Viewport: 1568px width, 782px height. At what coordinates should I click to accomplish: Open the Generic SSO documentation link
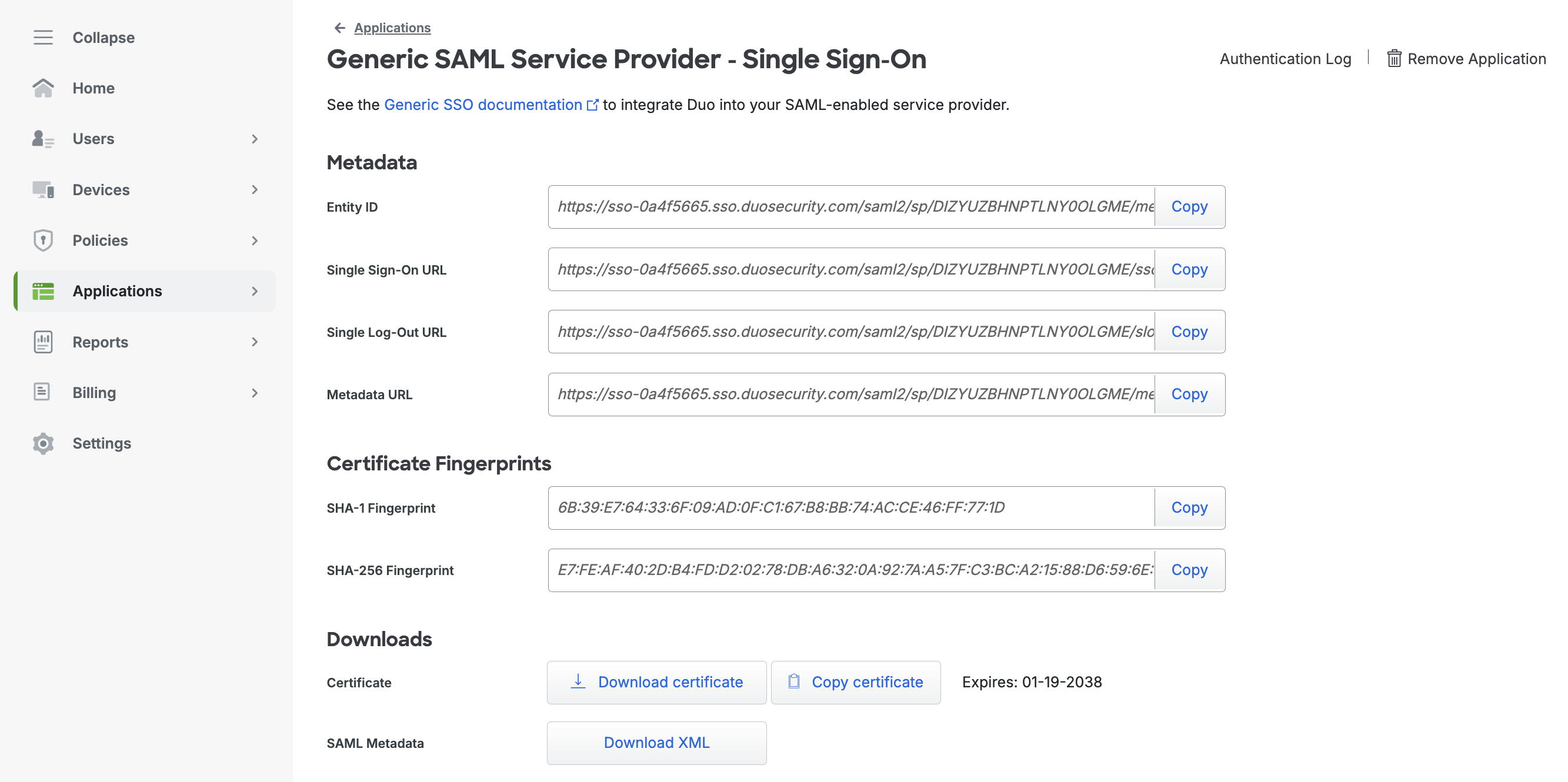coord(483,105)
